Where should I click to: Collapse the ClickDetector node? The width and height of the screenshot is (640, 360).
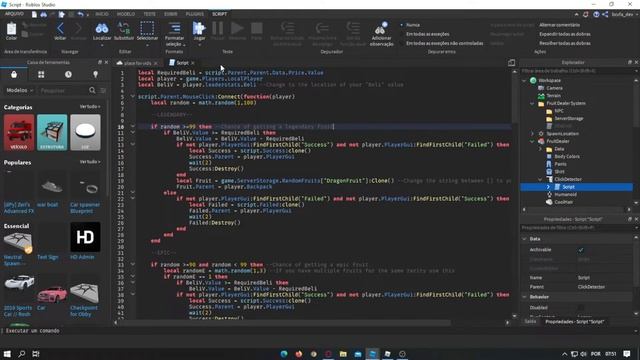[540, 179]
